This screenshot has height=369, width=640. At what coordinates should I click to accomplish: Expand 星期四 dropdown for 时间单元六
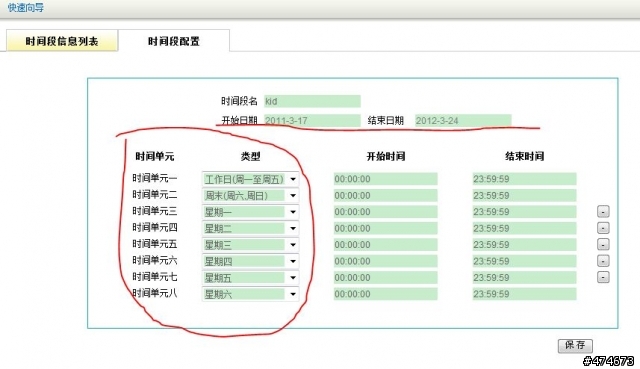tap(250, 261)
